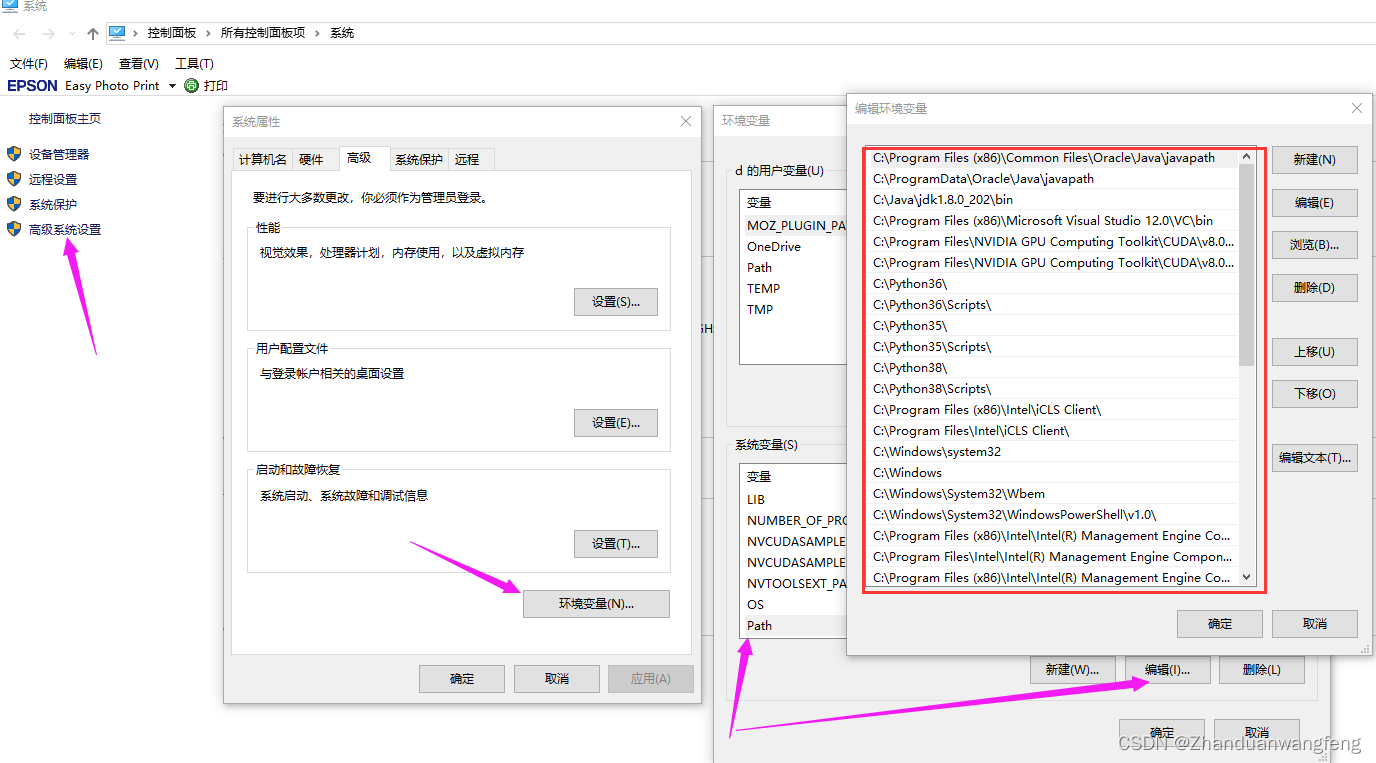Click scroll-up arrow in the path list
This screenshot has width=1376, height=763.
coord(1246,156)
